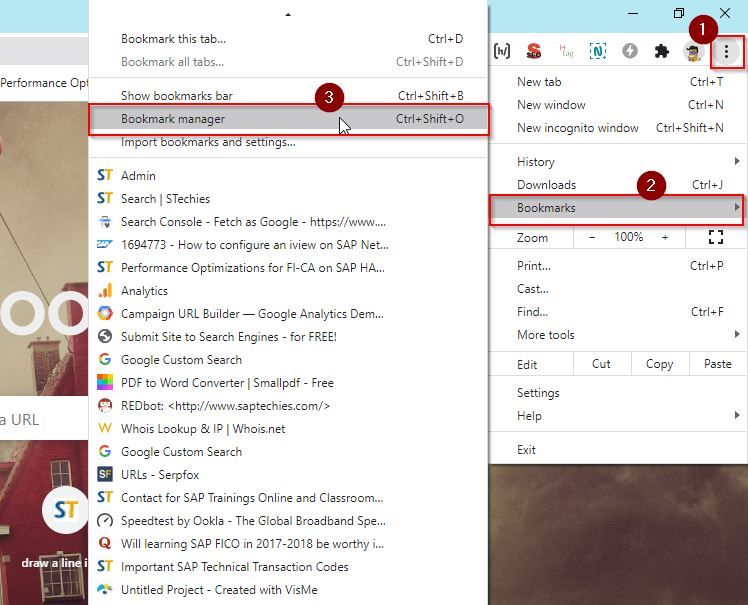Click the Cut button
This screenshot has width=748, height=605.
pos(602,364)
